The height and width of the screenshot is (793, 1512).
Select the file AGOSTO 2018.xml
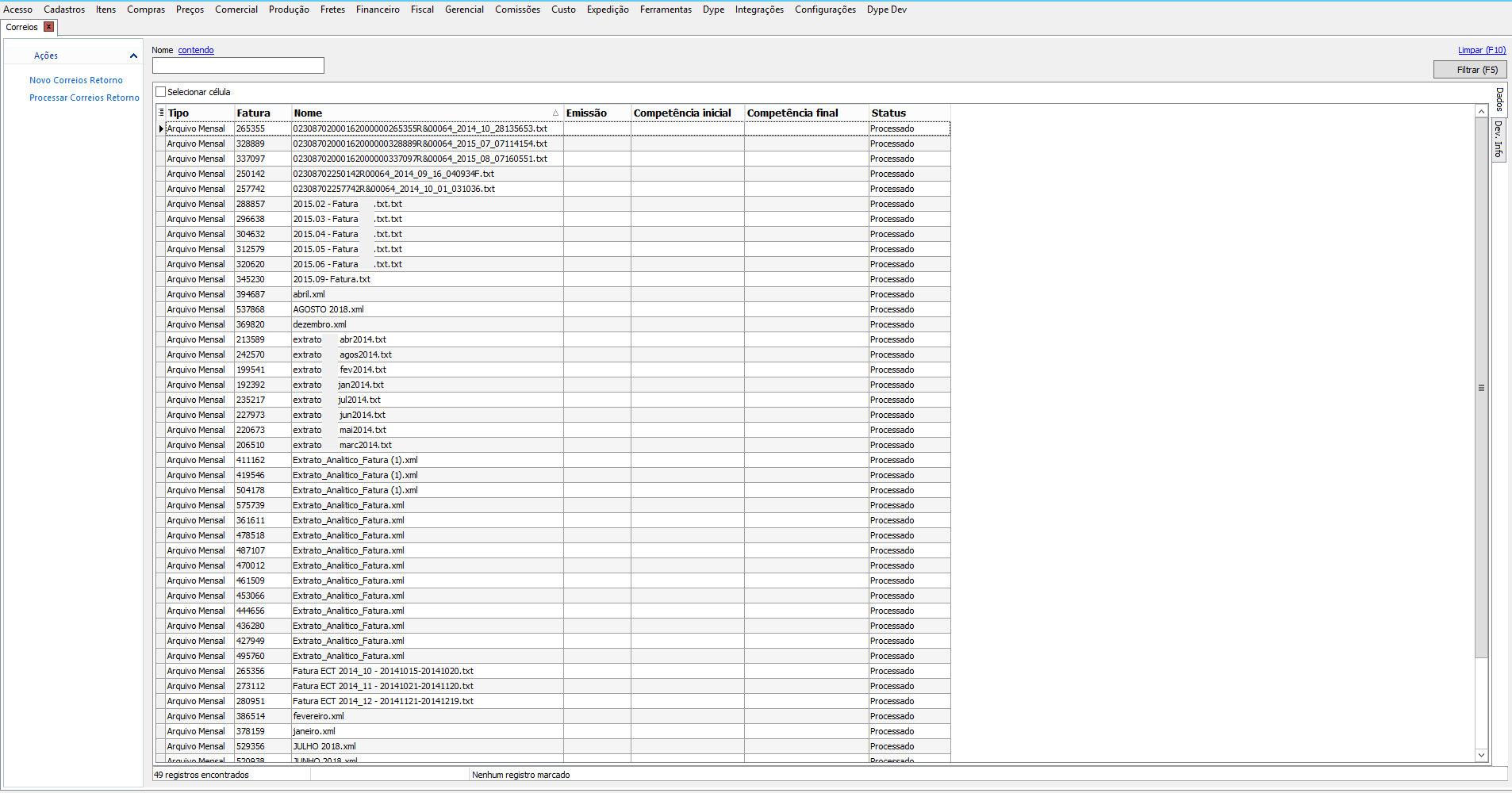328,309
